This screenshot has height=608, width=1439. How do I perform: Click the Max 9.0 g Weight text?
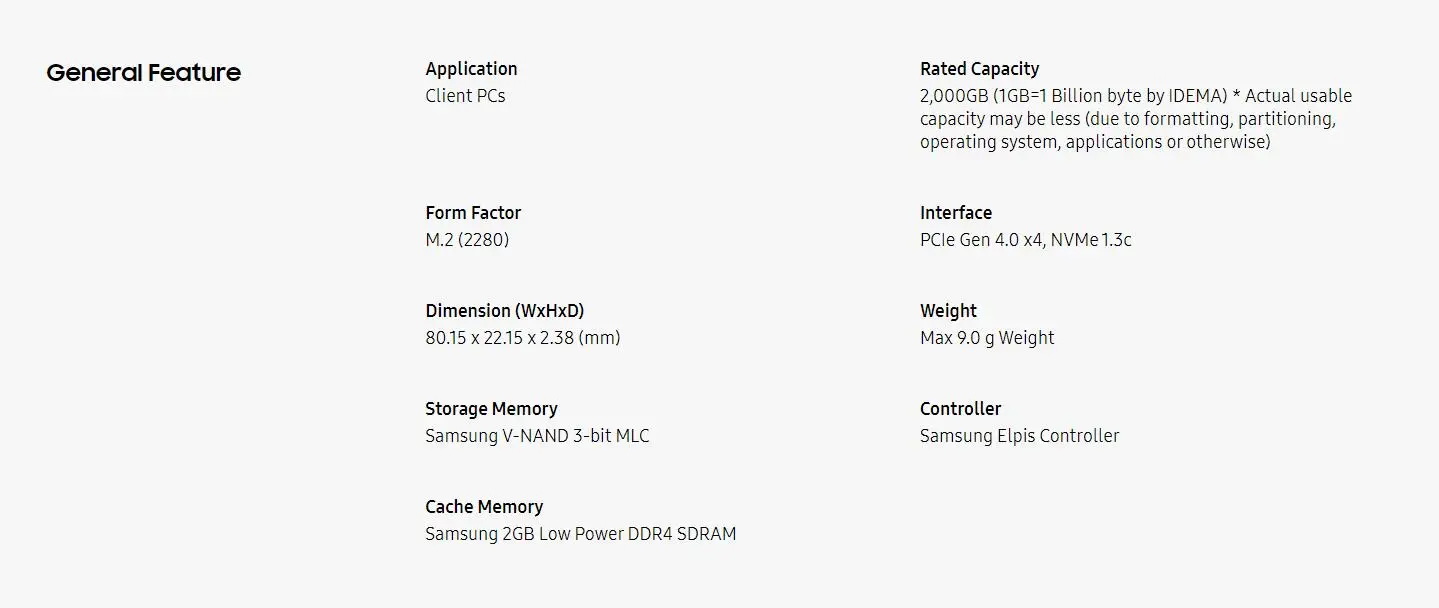click(x=987, y=338)
